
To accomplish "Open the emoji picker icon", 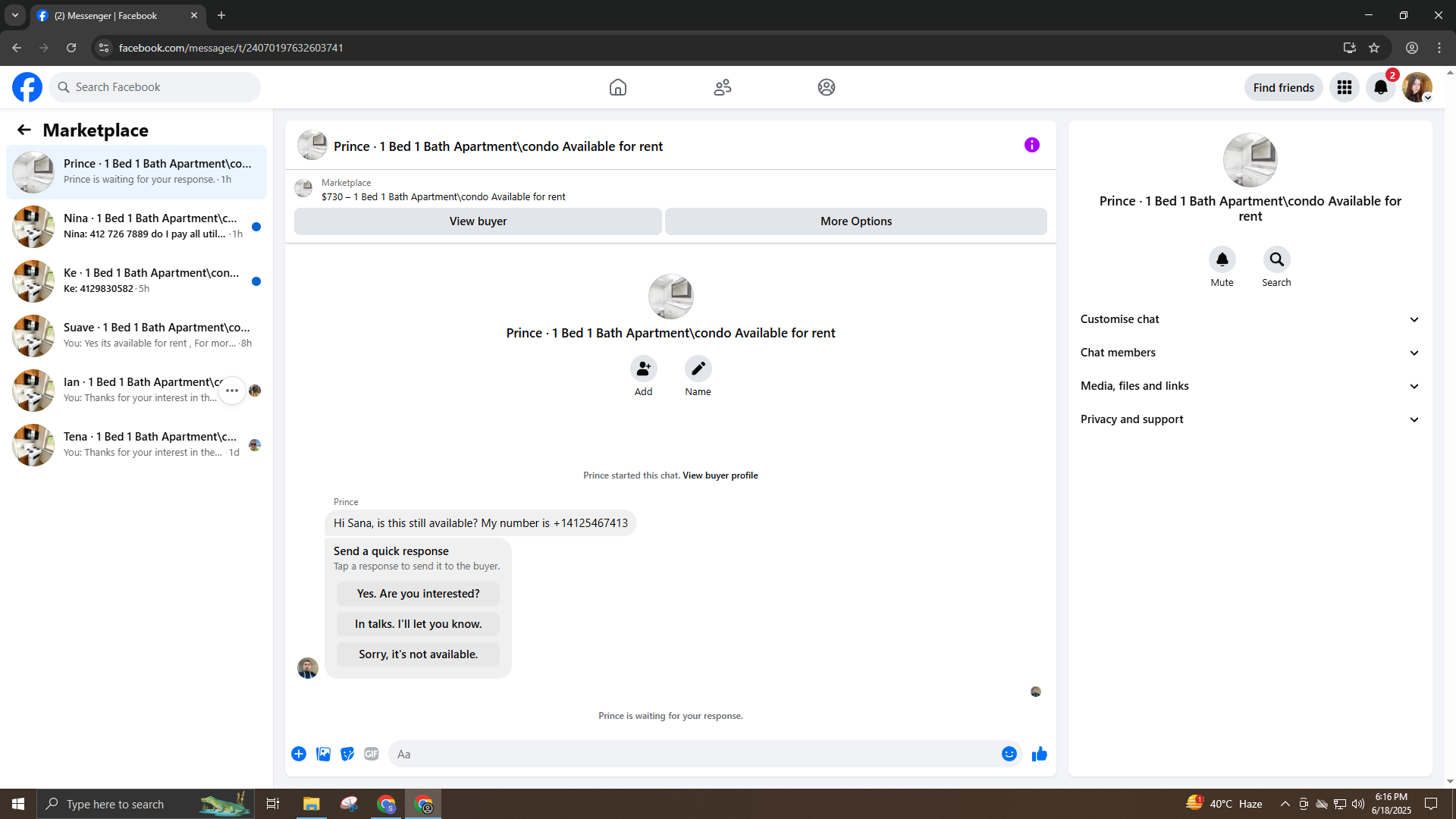I will tap(1009, 754).
